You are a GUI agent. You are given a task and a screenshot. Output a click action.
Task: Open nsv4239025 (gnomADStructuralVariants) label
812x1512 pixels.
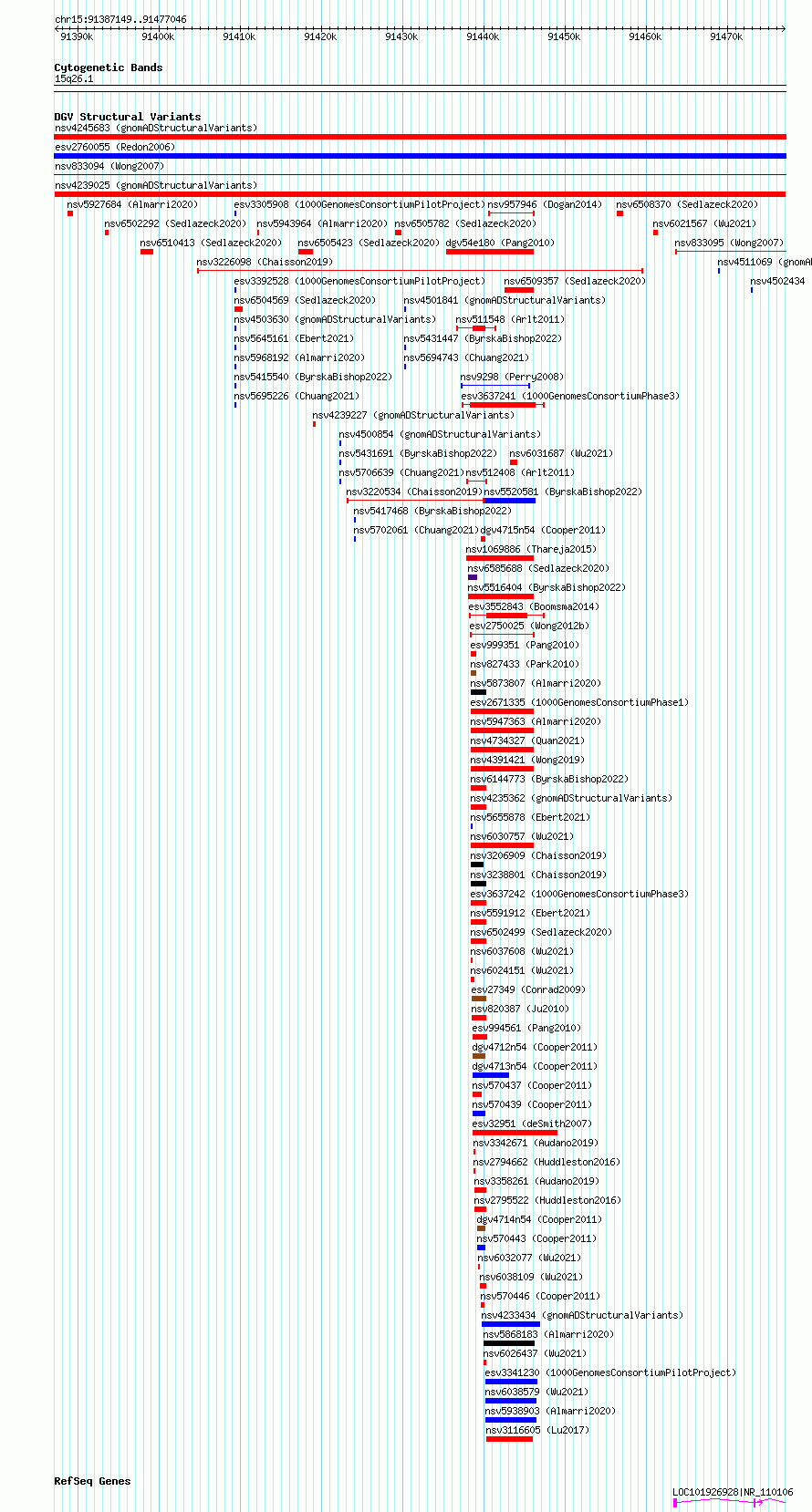coord(156,185)
